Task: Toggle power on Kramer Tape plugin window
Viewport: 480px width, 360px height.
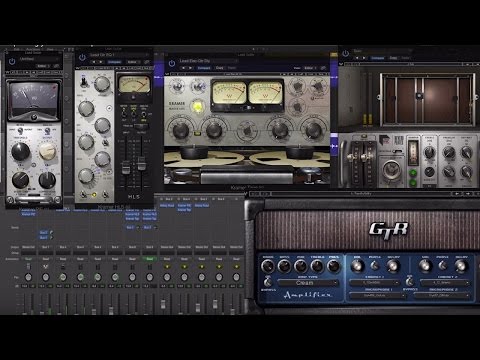Action: point(172,63)
